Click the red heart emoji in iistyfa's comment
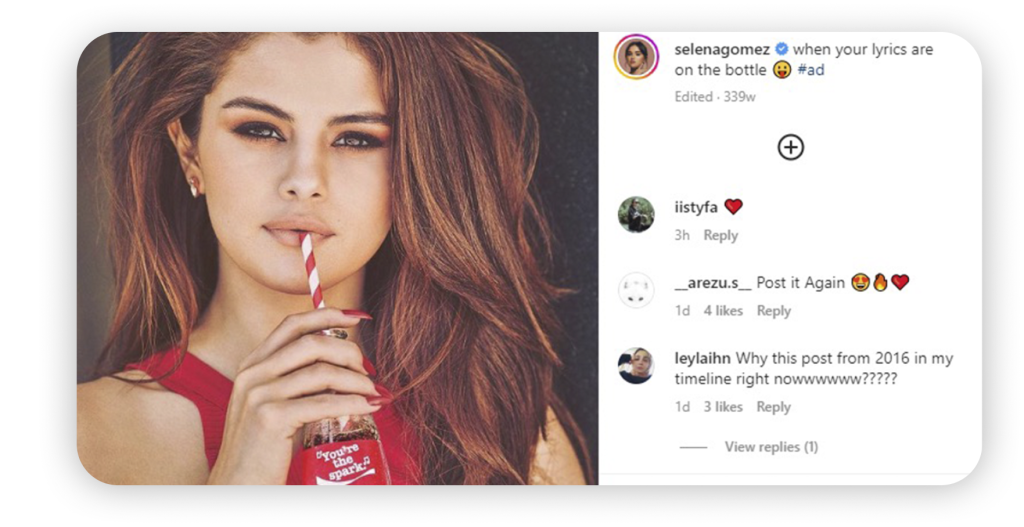The width and height of the screenshot is (1024, 527). [x=733, y=207]
